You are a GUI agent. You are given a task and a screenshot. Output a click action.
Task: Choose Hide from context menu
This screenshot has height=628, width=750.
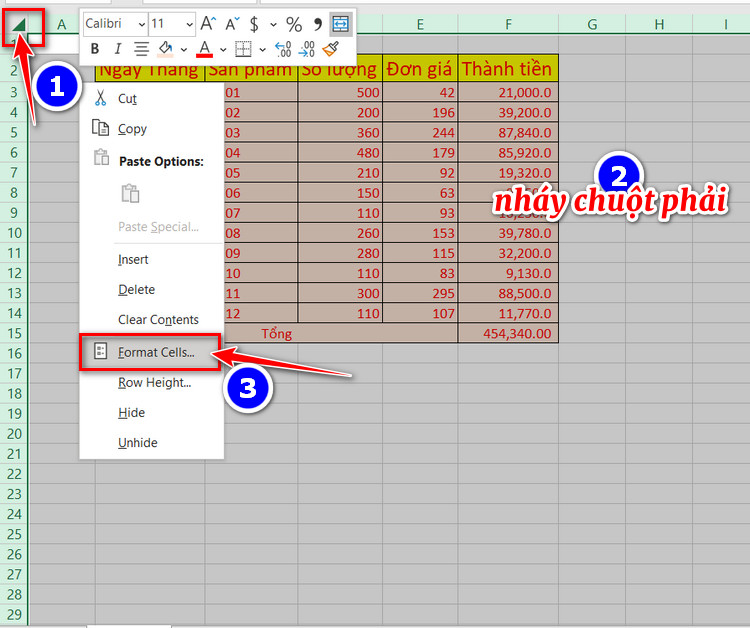(x=152, y=412)
